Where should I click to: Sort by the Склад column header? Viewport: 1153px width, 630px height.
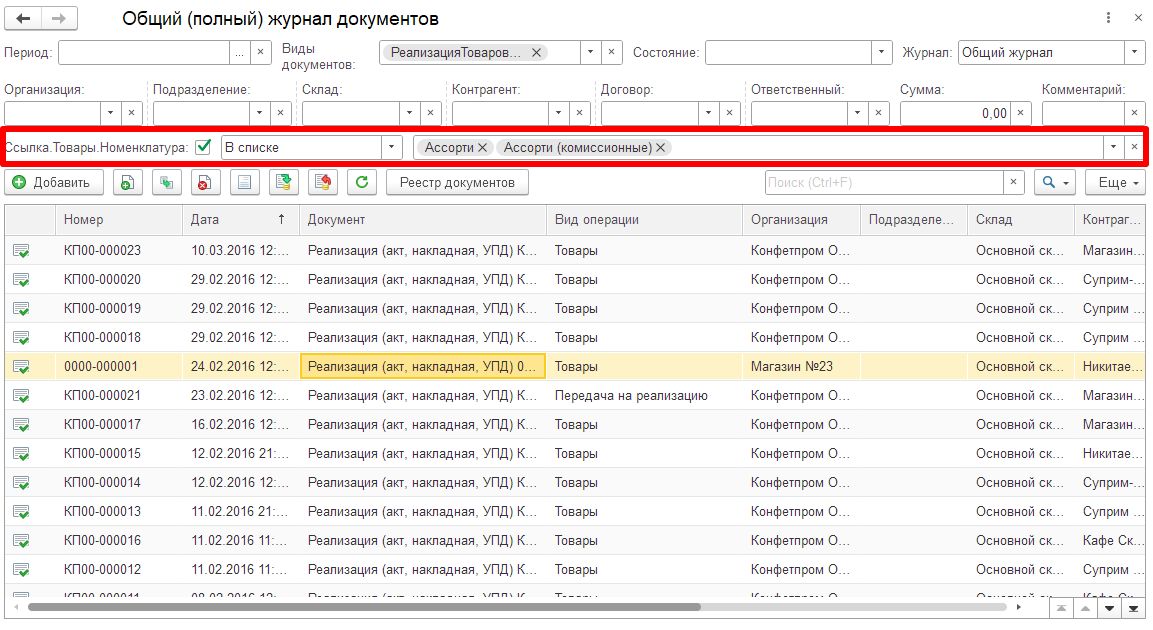1021,220
